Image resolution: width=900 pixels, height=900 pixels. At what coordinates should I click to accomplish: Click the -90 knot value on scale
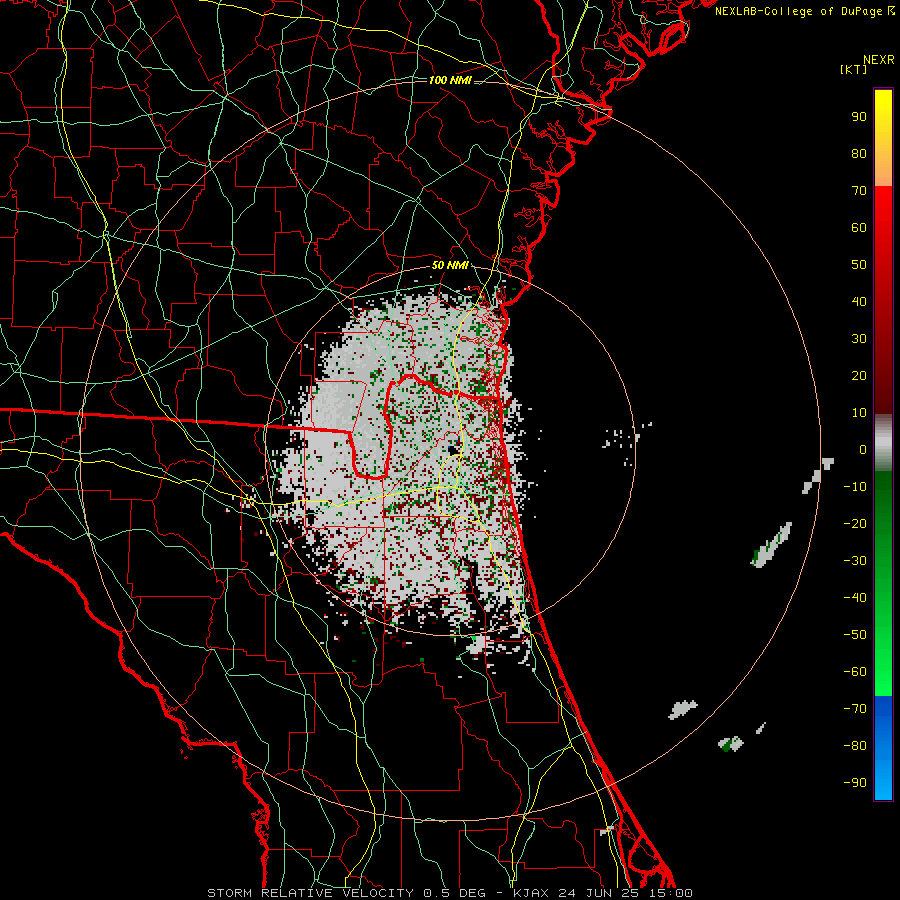(855, 783)
